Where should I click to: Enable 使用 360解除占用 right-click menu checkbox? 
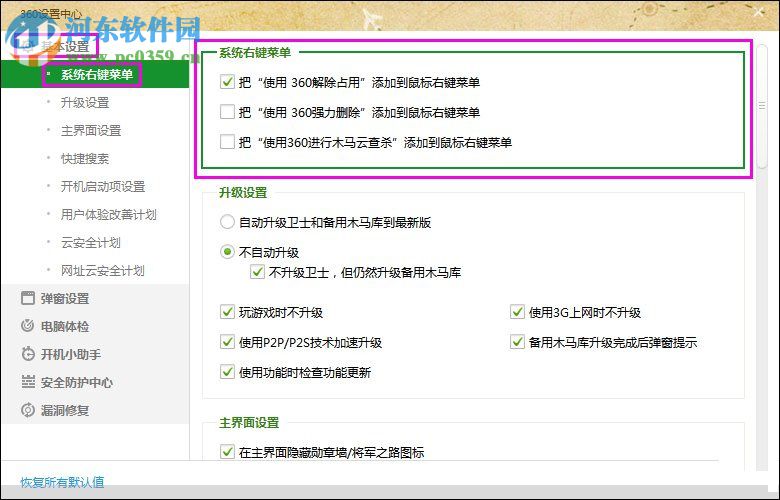pyautogui.click(x=227, y=82)
